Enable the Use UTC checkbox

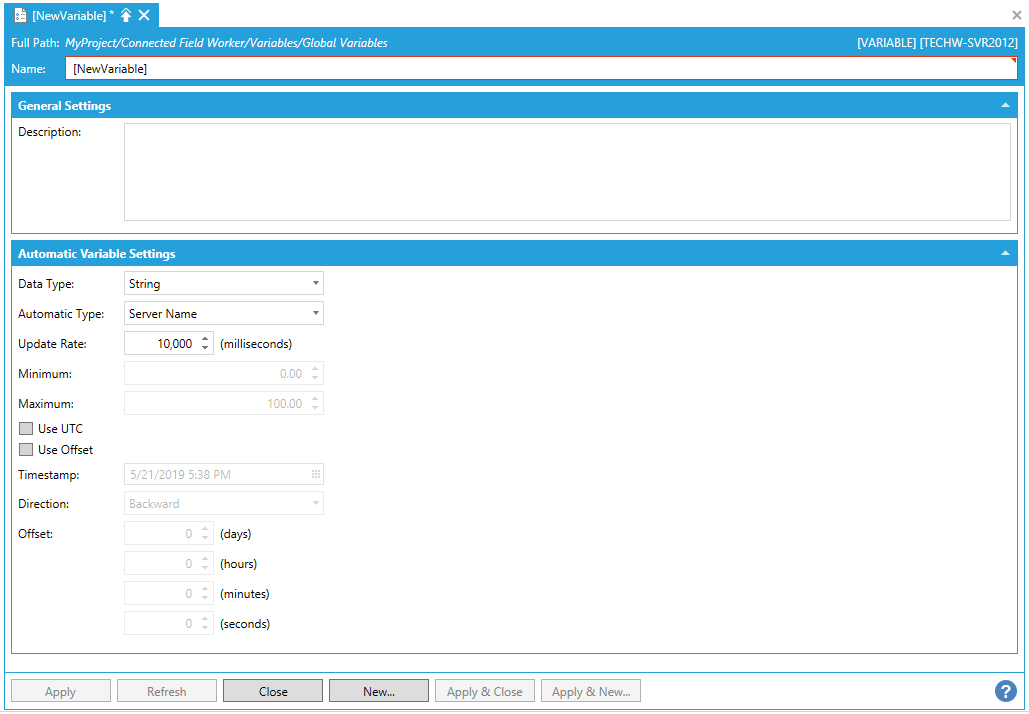coord(26,429)
